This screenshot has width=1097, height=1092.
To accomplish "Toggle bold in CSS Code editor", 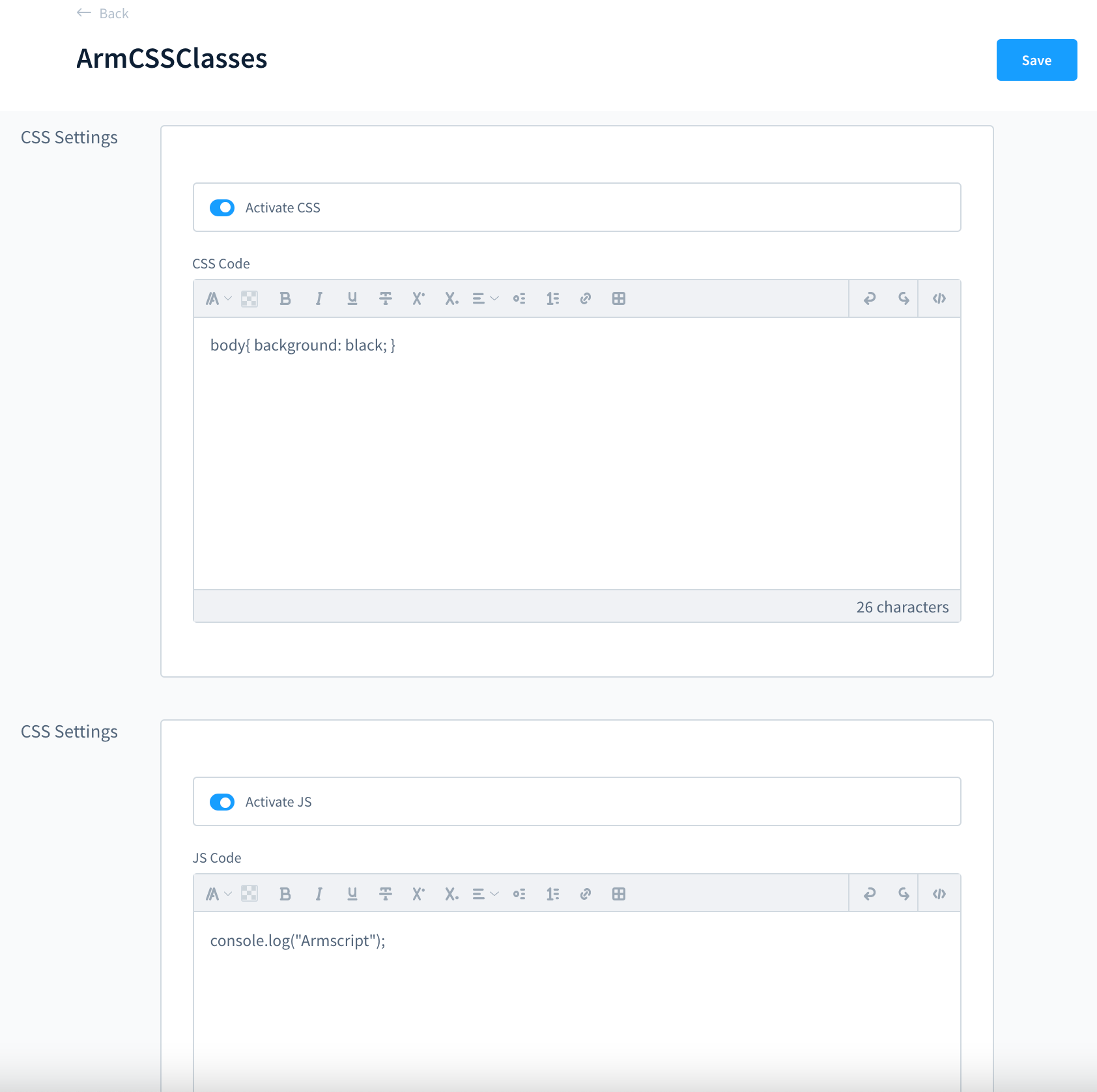I will [285, 298].
